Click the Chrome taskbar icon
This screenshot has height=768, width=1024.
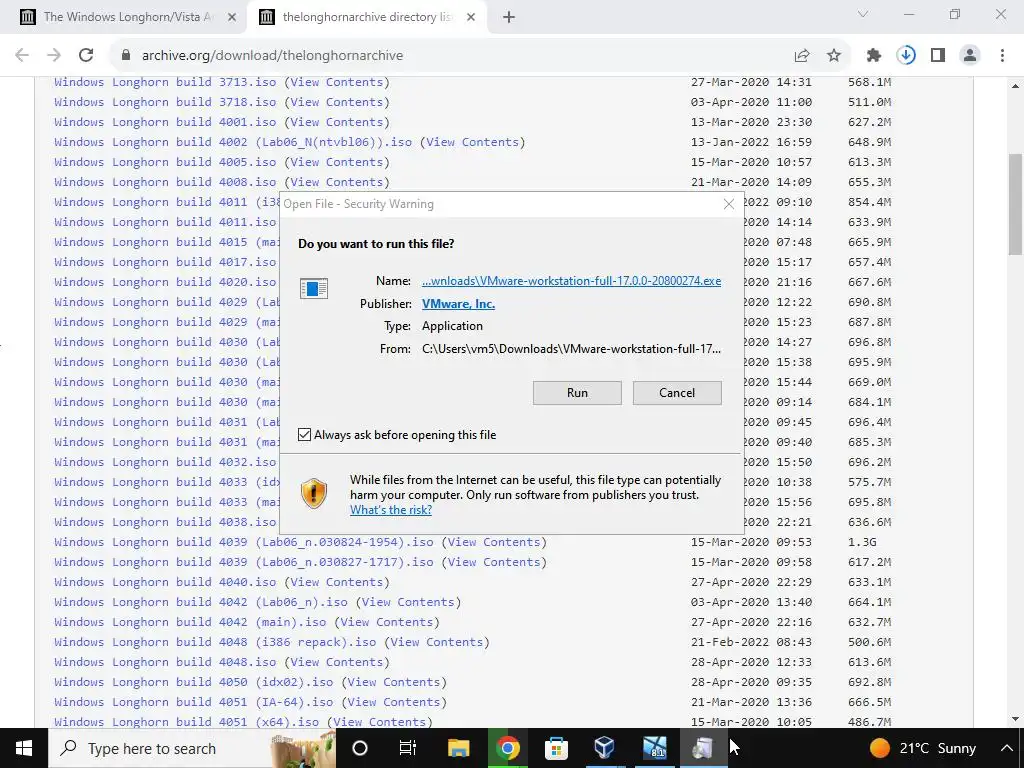507,748
